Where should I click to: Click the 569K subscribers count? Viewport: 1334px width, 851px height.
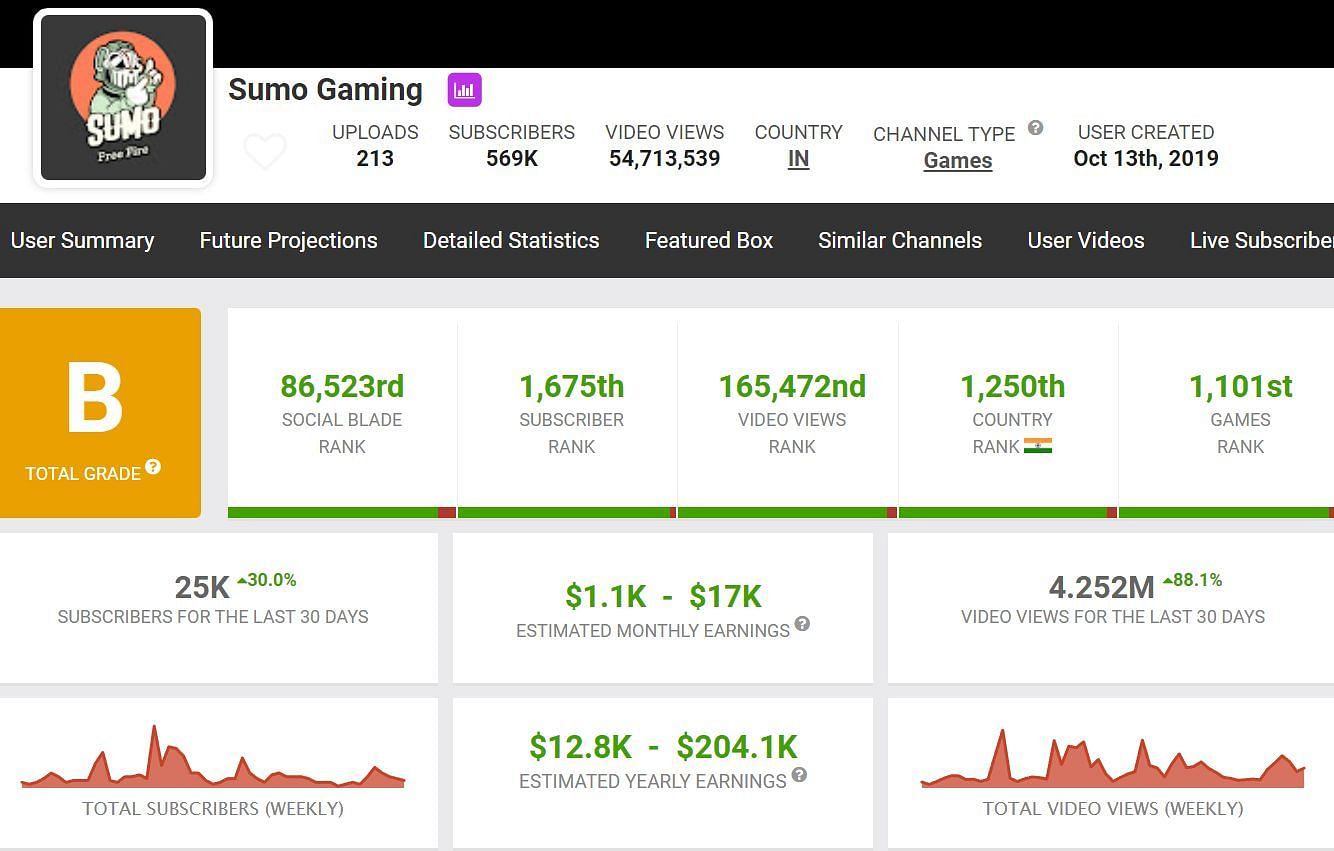point(512,158)
